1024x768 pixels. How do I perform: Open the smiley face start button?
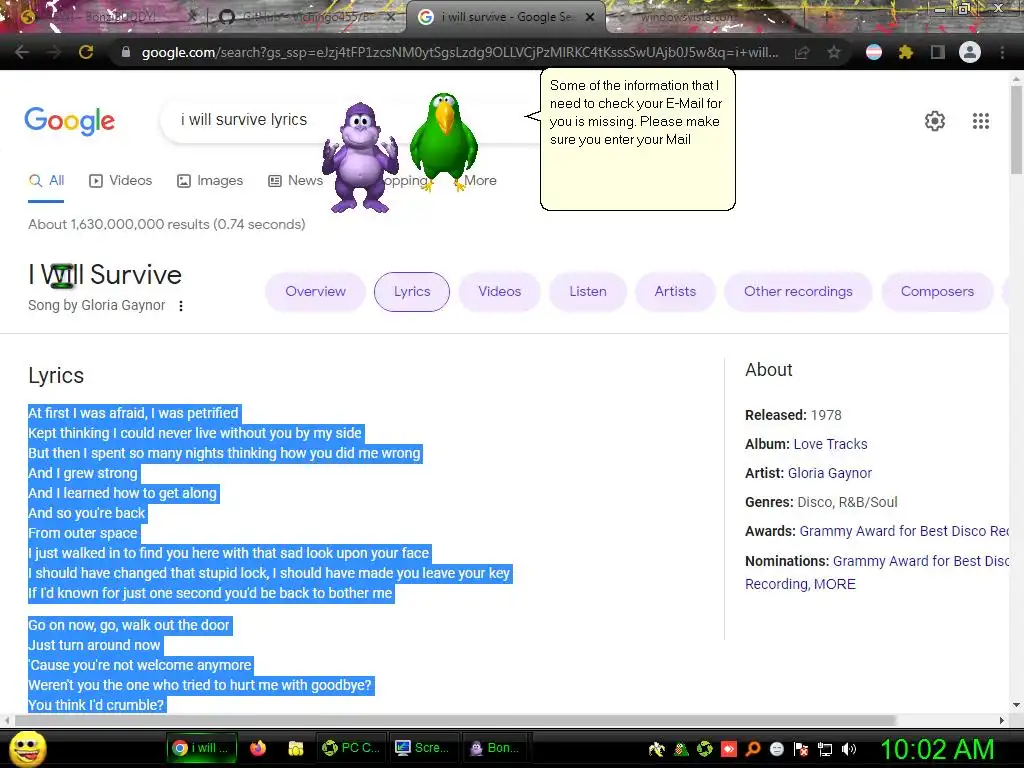coord(28,748)
